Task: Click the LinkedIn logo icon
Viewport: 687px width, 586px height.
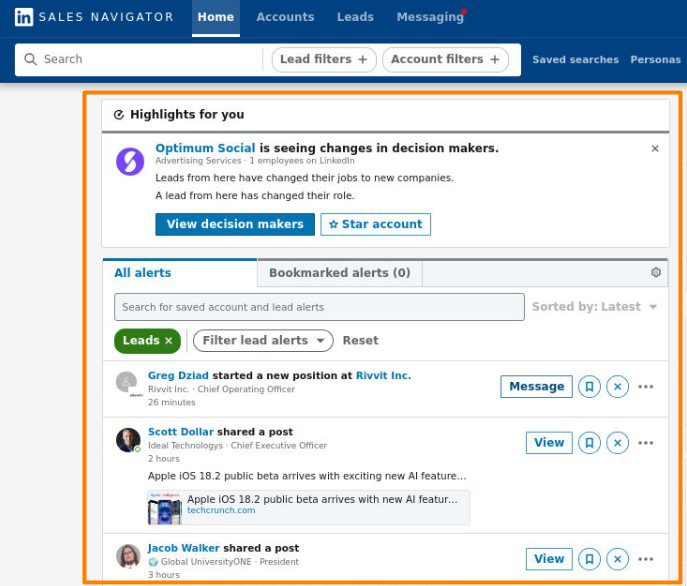Action: (x=24, y=18)
